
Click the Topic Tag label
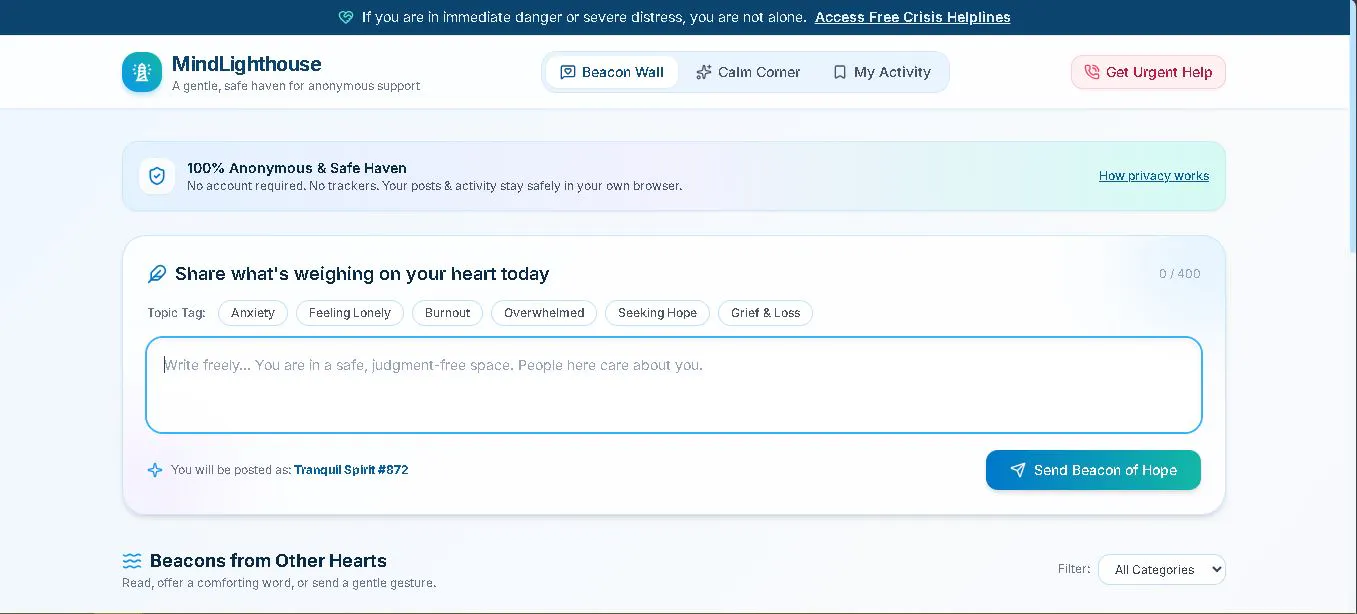(176, 313)
